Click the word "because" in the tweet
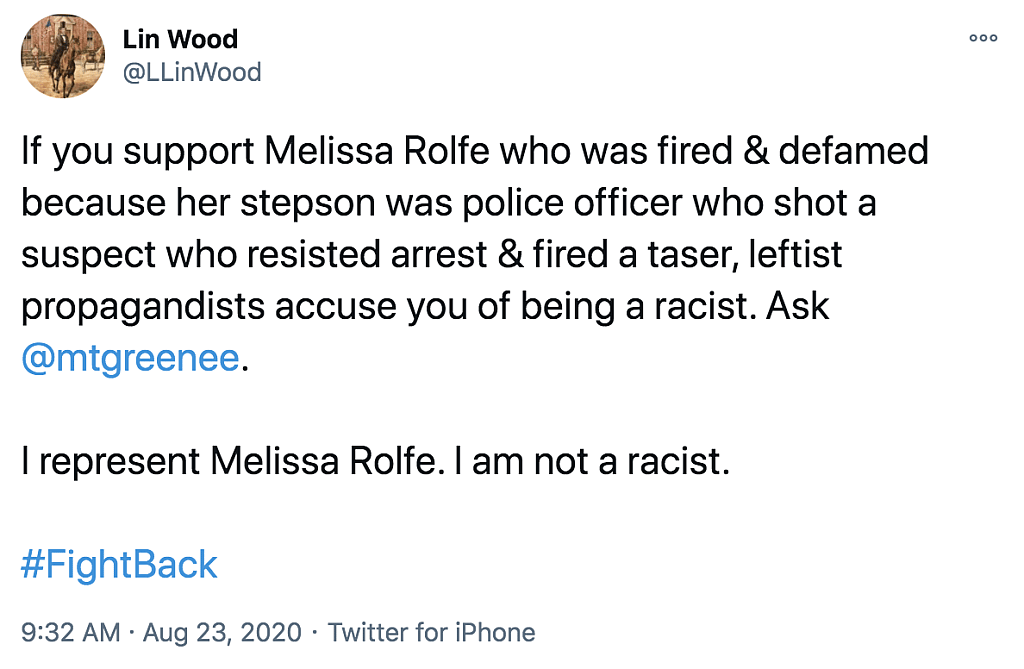Screen dimensions: 1024x669 pyautogui.click(x=92, y=204)
